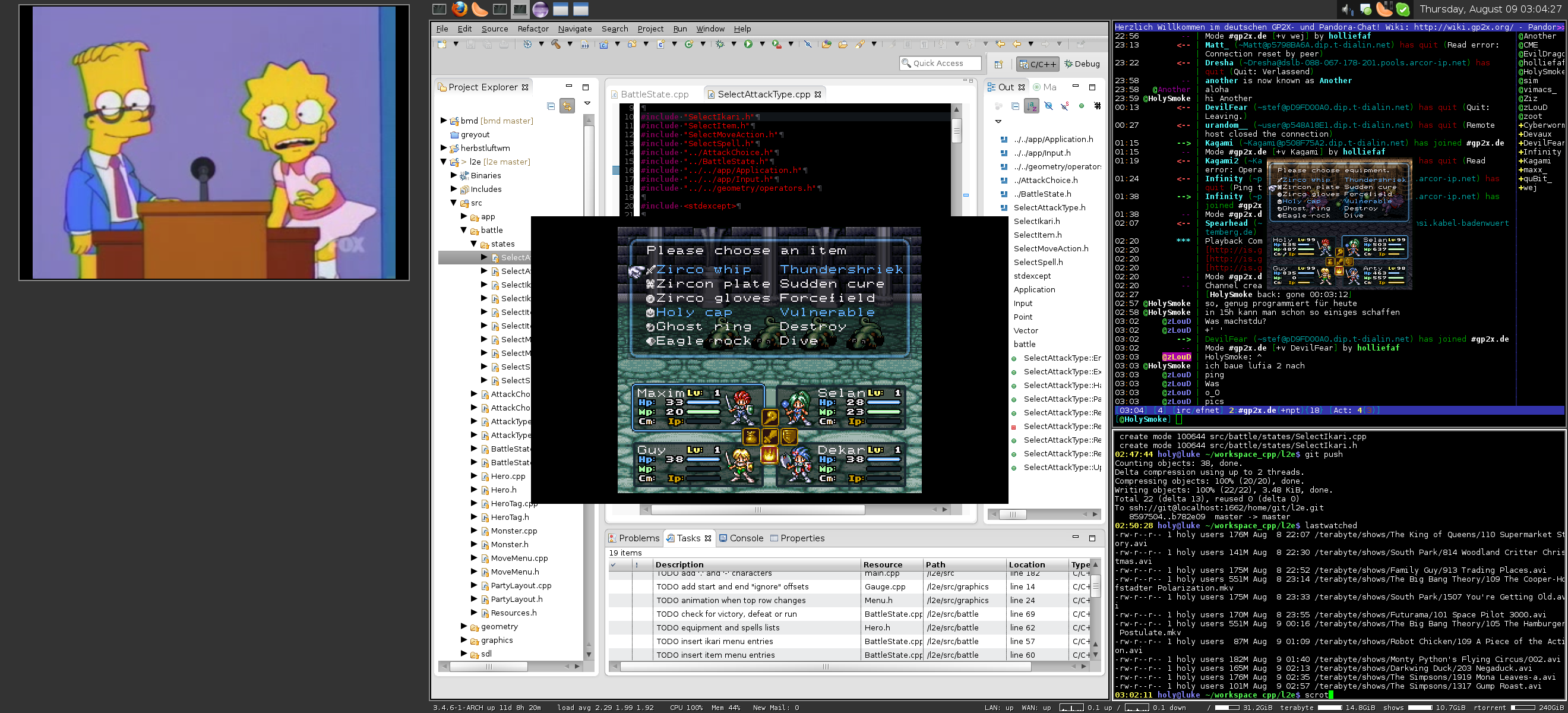Open the Navigate menu

pyautogui.click(x=574, y=29)
